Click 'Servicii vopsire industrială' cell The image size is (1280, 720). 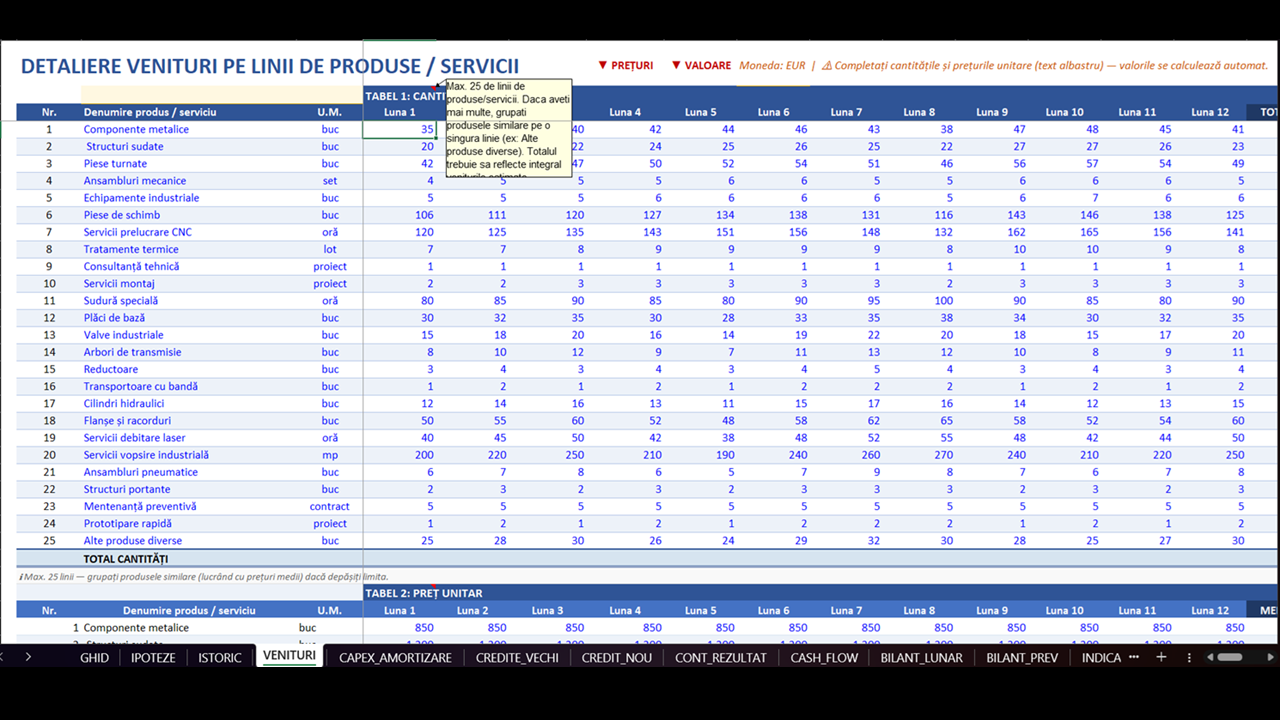[x=146, y=455]
